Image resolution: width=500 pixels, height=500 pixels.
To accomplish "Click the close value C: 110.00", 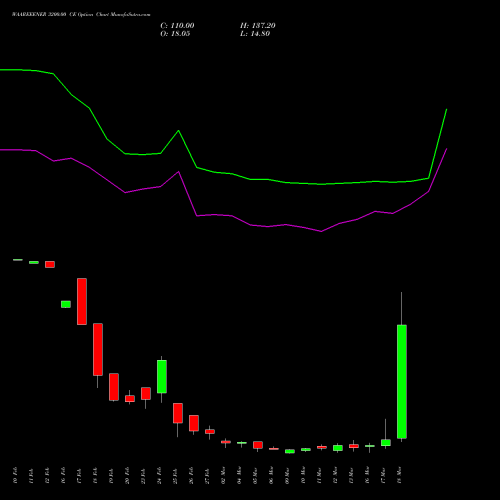I will (x=177, y=26).
